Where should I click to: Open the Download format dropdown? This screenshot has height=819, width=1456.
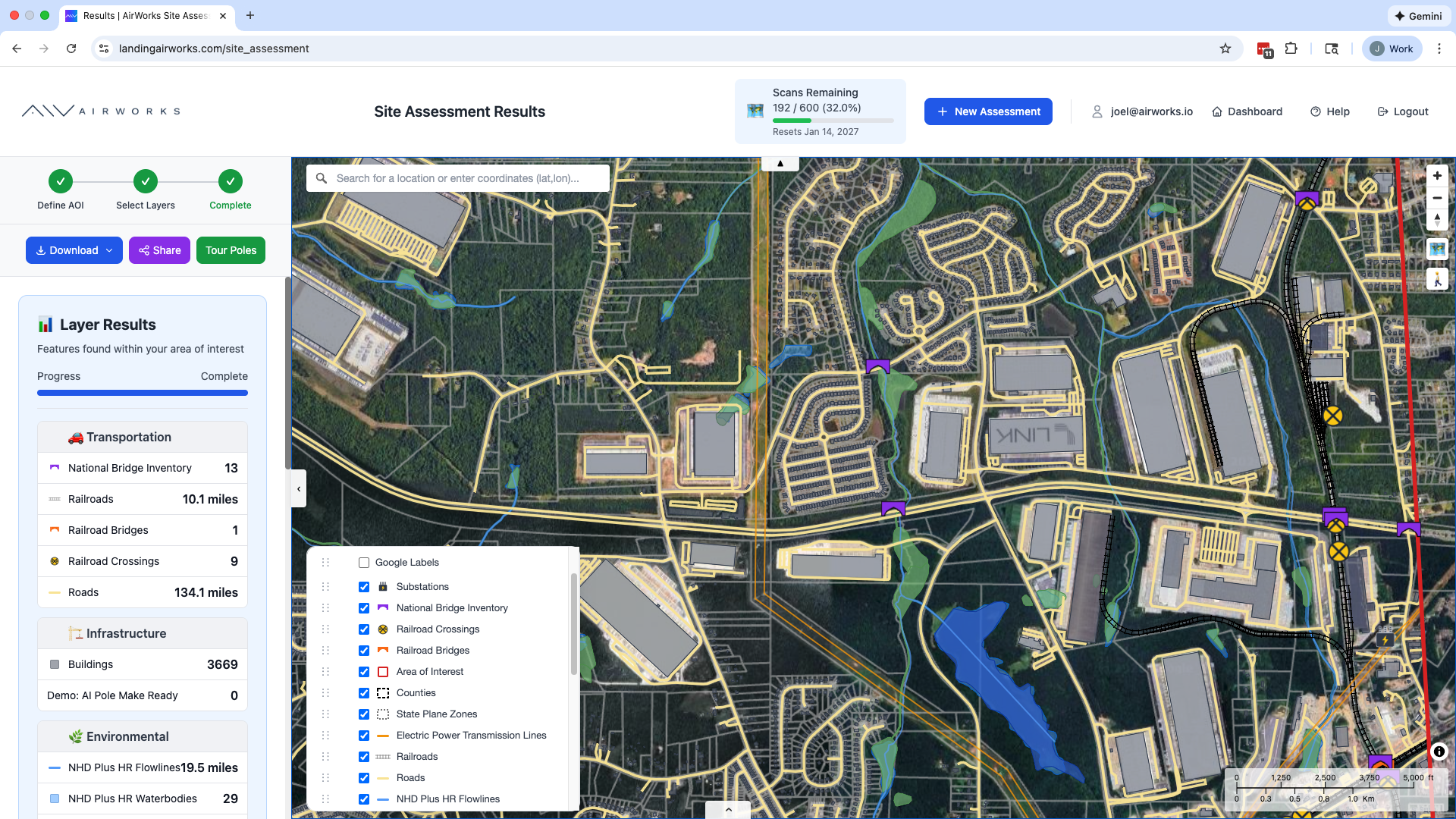pyautogui.click(x=110, y=249)
